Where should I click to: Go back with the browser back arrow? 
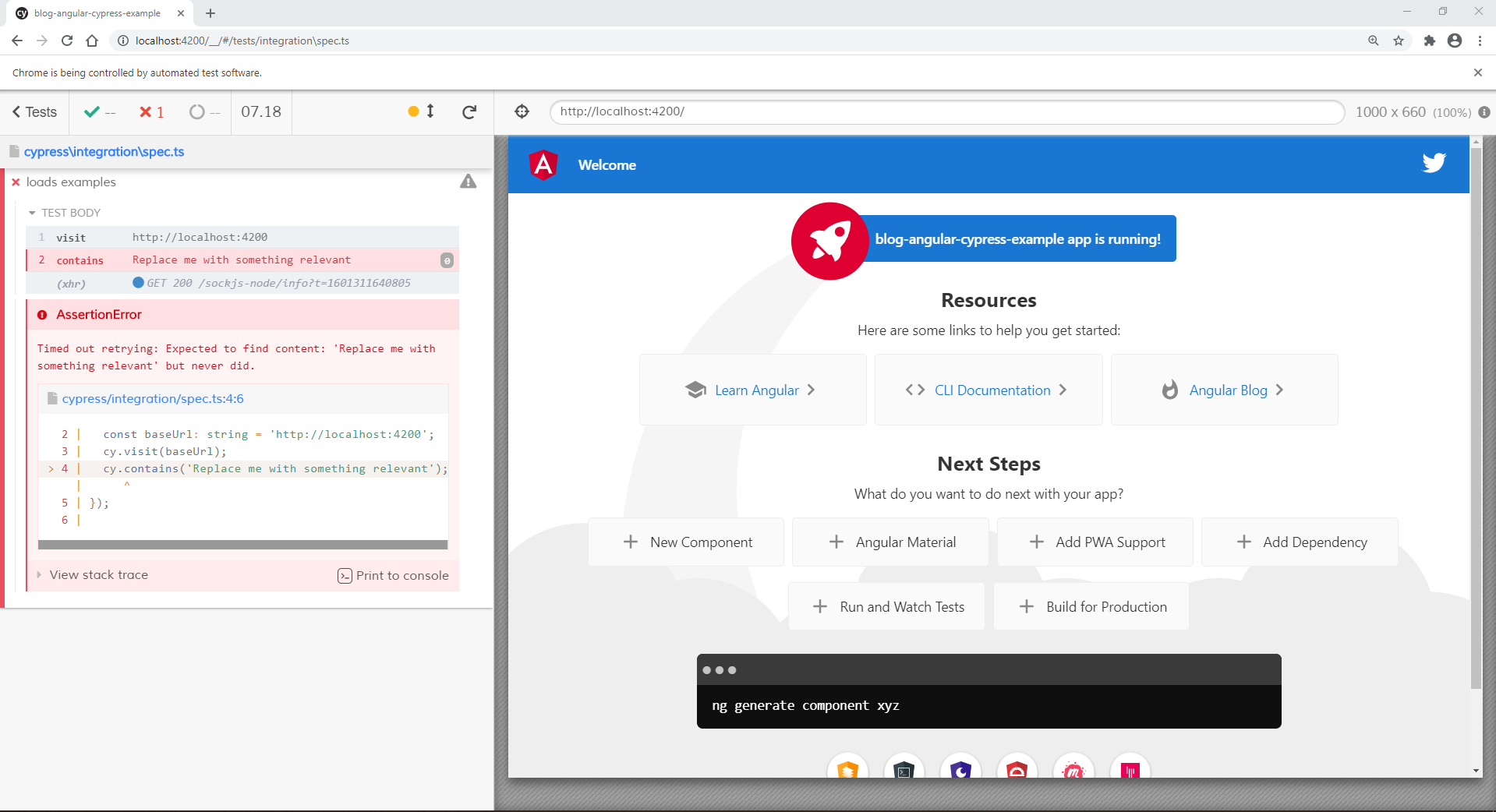point(17,41)
